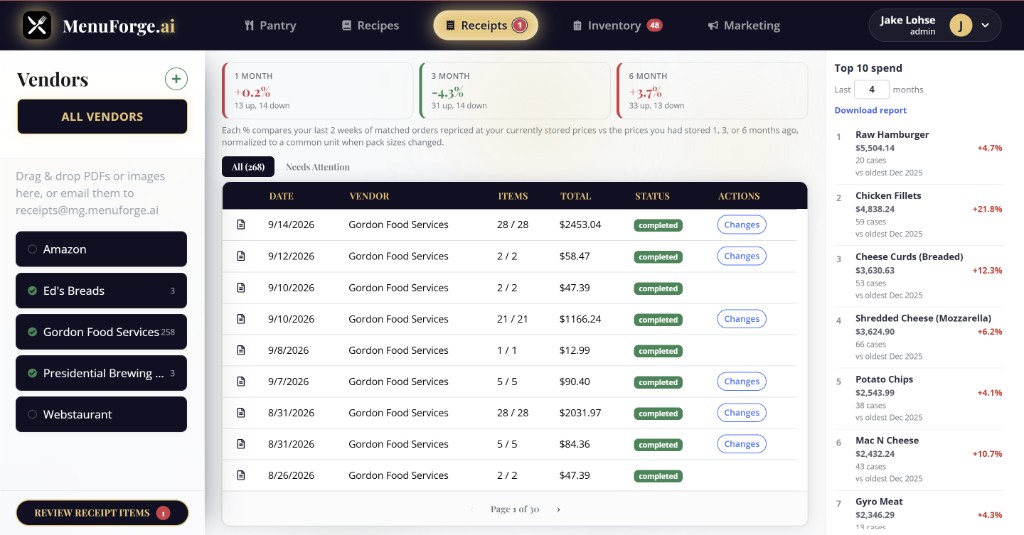Select the Gordon Food Services vendor
1024x535 pixels.
(x=101, y=332)
